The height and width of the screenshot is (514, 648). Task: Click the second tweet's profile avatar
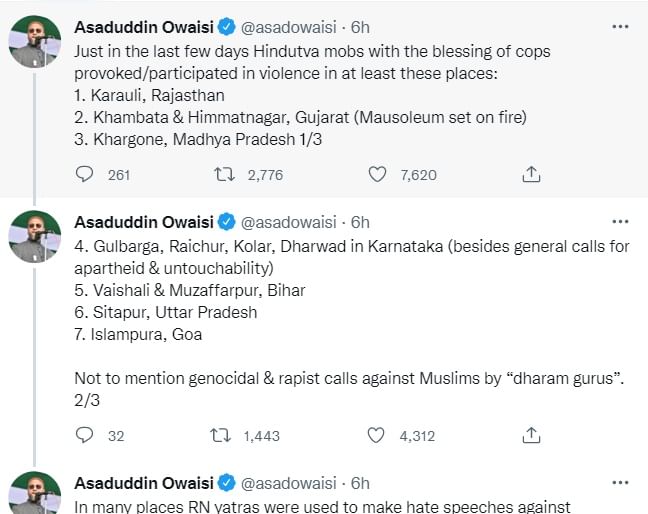tap(35, 238)
